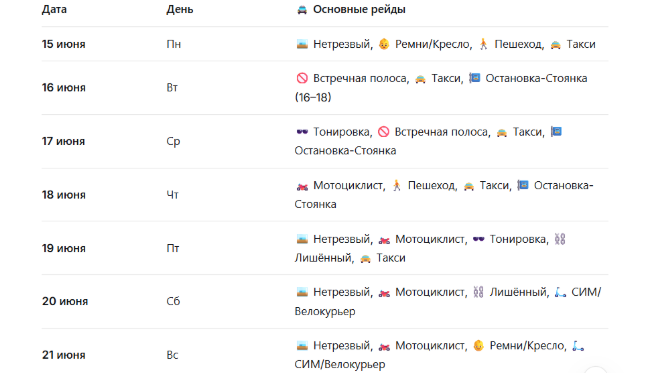Click the День column header

pos(180,9)
